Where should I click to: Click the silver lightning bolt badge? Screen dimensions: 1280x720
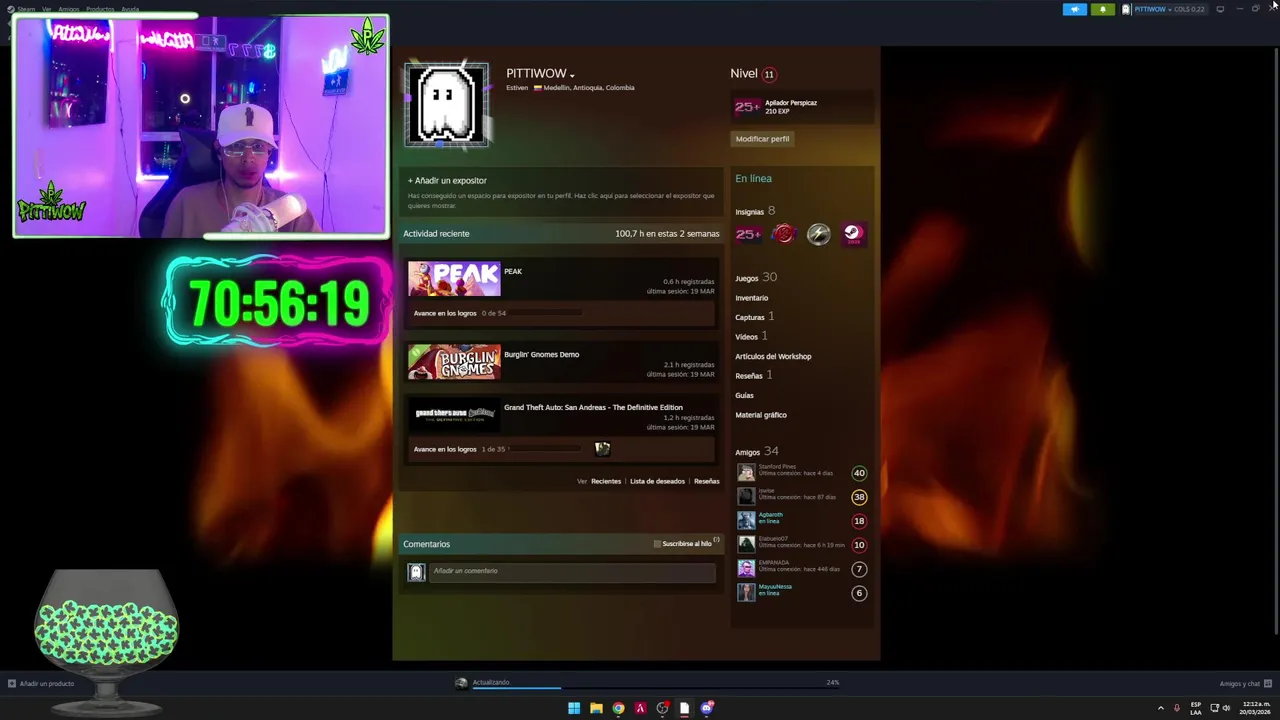818,234
